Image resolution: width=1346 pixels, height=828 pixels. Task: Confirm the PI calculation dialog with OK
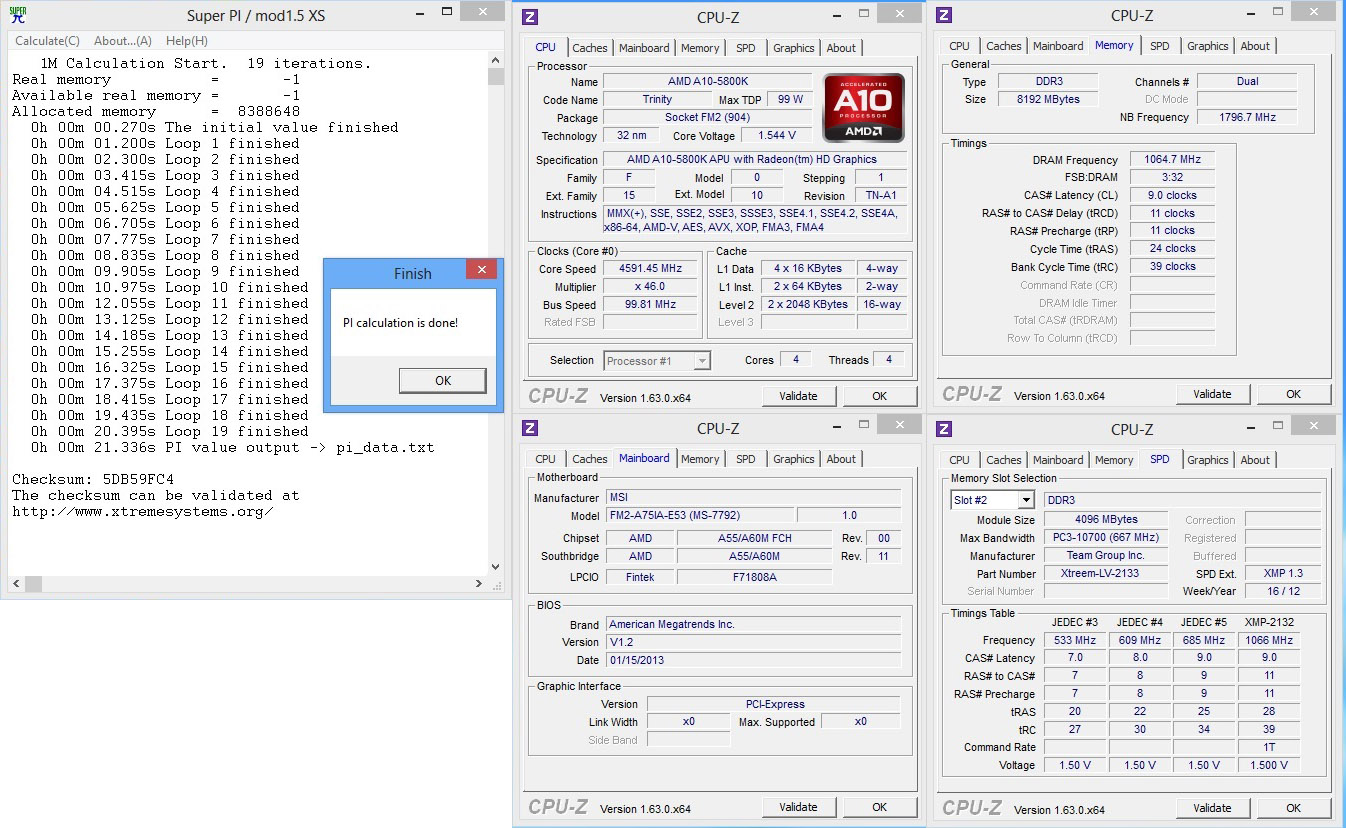[x=443, y=380]
